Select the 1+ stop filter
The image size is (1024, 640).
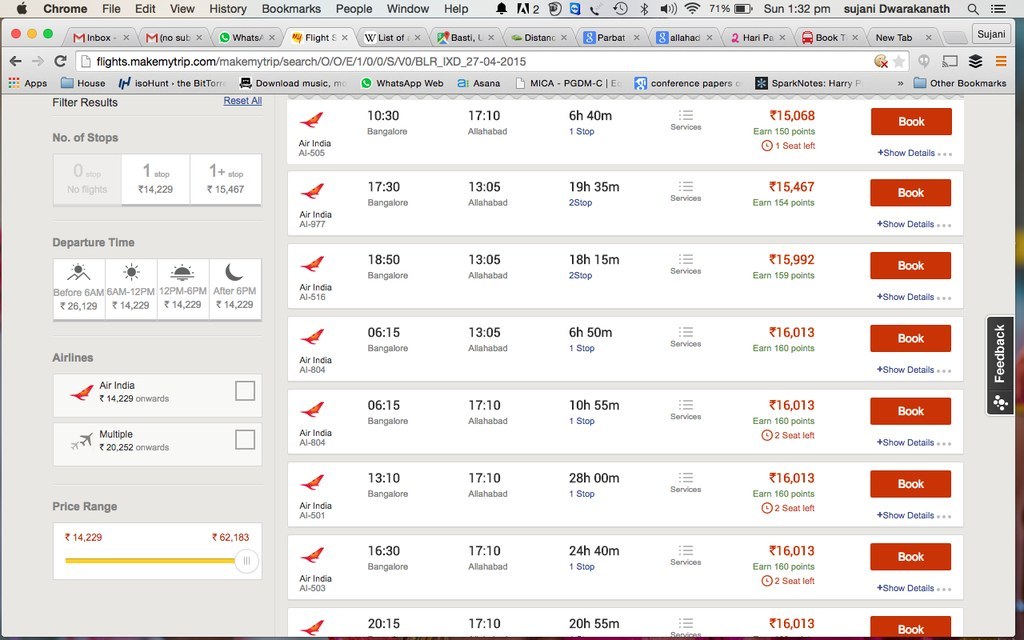click(x=225, y=180)
